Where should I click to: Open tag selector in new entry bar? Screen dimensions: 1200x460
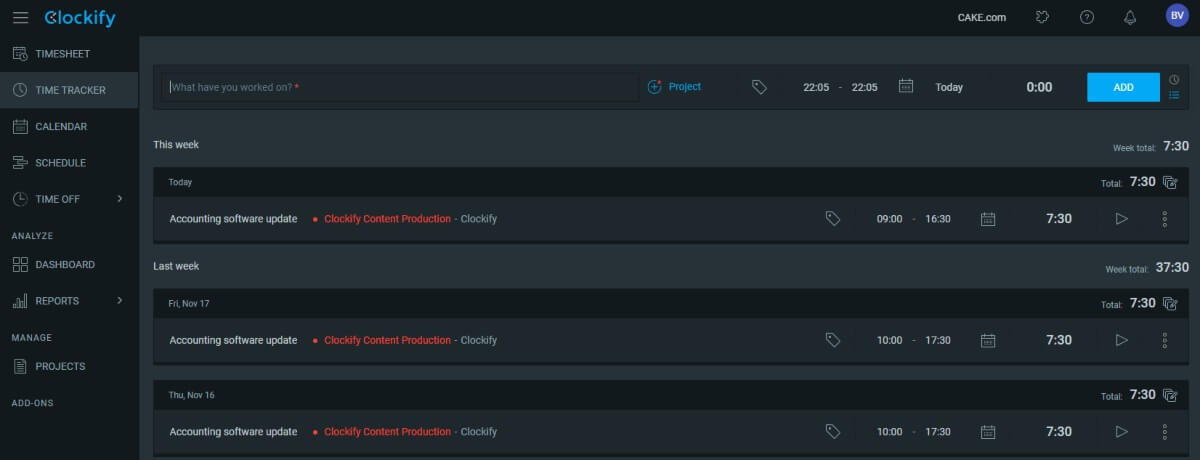pyautogui.click(x=759, y=87)
